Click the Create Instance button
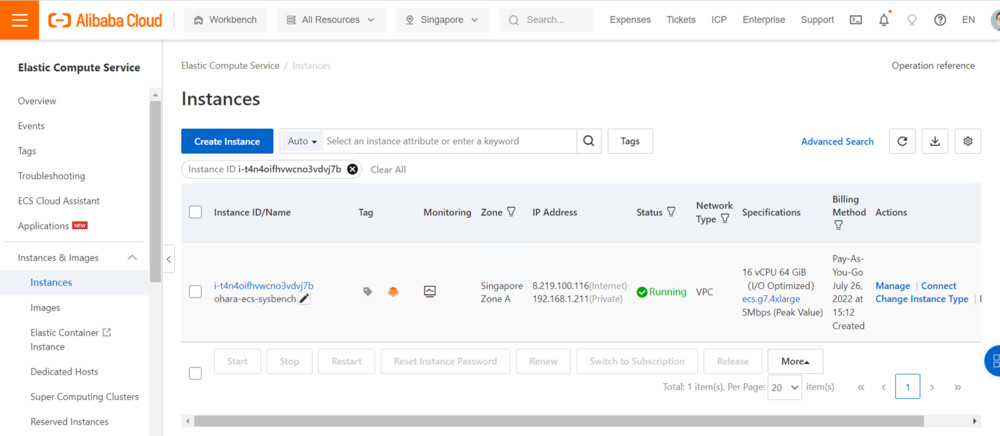The image size is (1000, 436). tap(227, 141)
